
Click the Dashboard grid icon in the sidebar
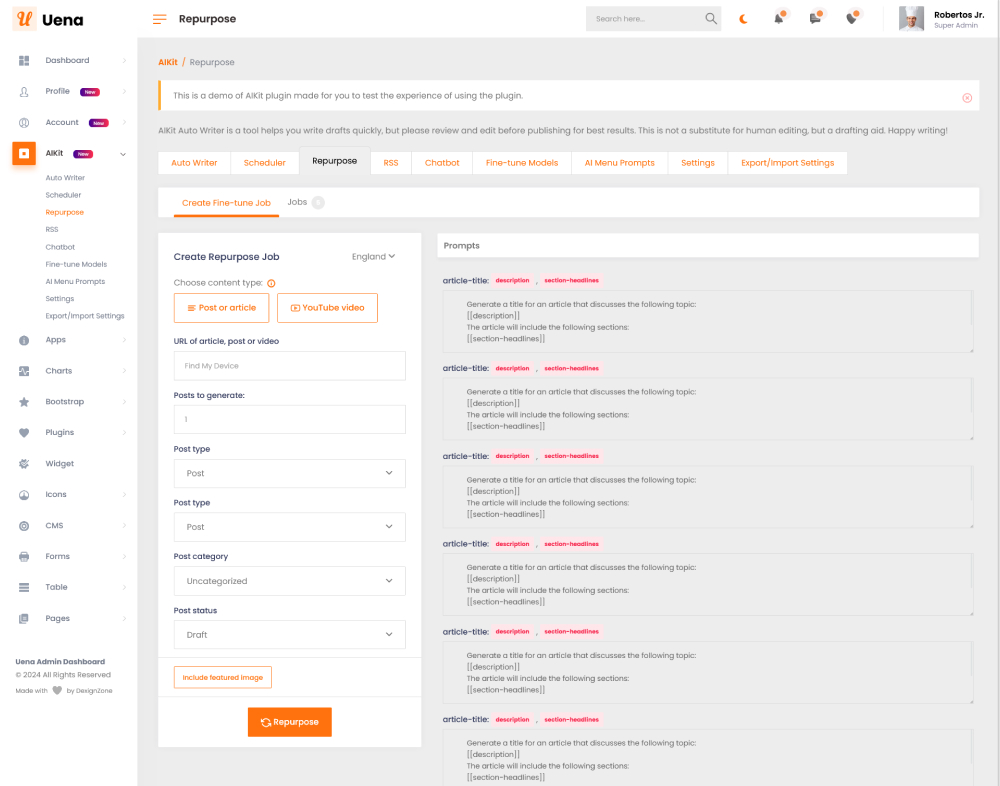point(24,61)
